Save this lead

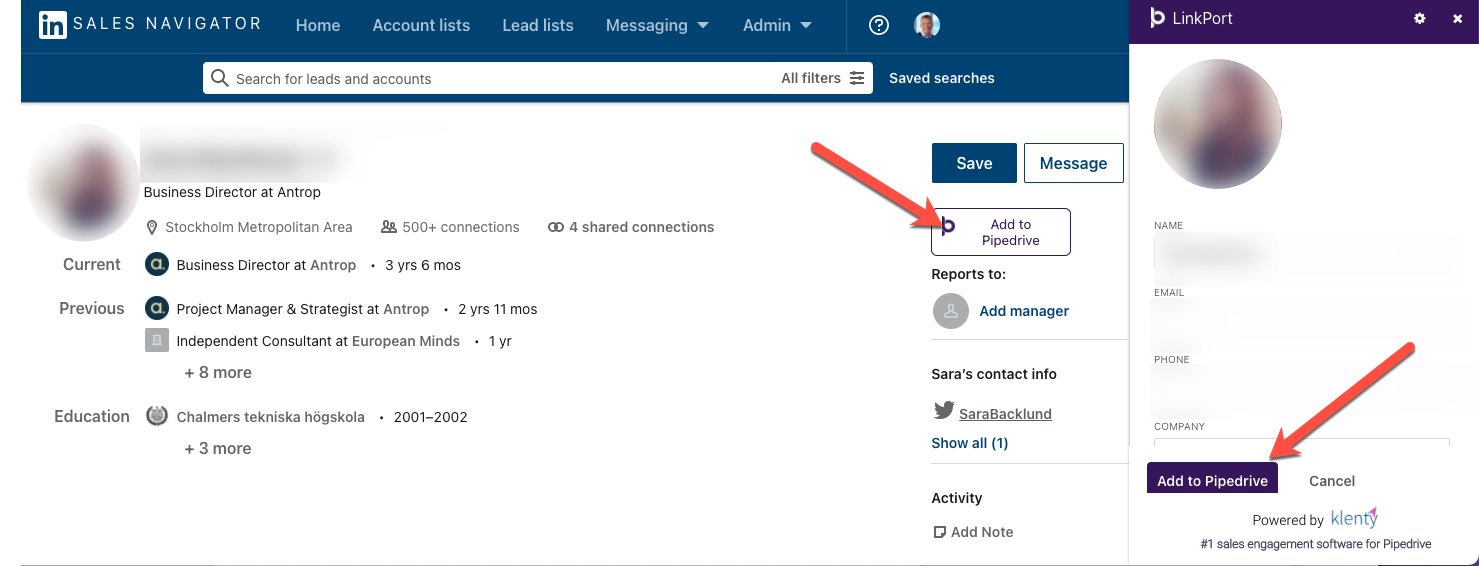(x=974, y=163)
